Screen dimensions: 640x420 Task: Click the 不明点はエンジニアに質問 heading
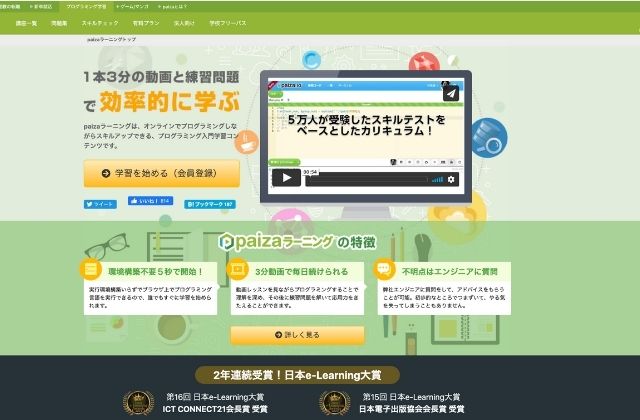(450, 271)
